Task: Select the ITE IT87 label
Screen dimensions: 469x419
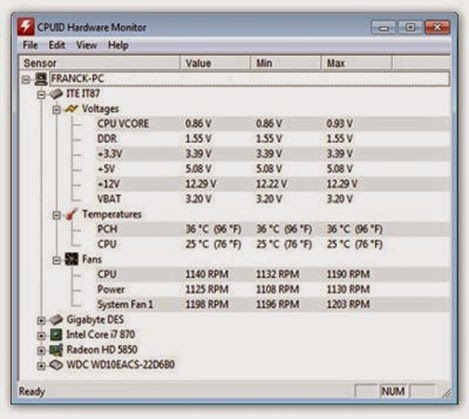Action: pyautogui.click(x=83, y=94)
